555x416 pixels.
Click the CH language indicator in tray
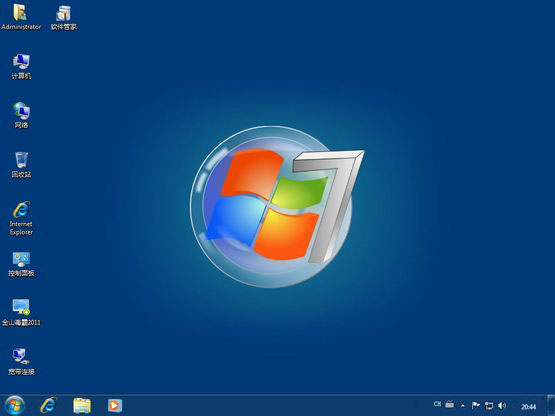click(437, 404)
